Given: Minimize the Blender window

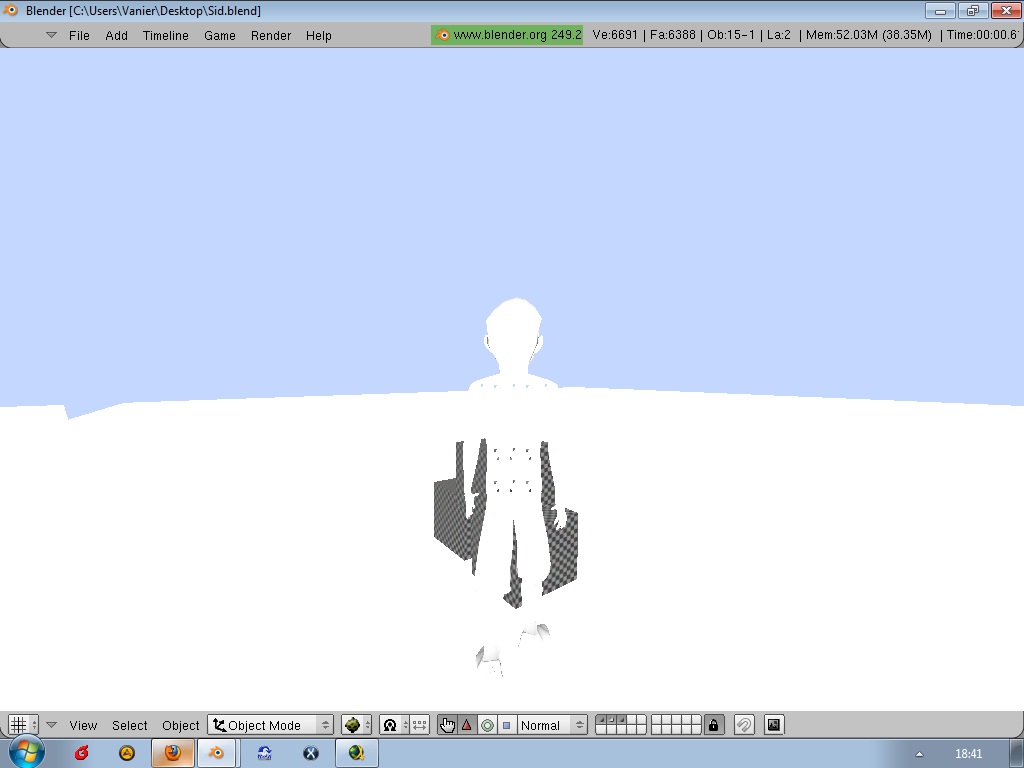Looking at the screenshot, I should click(940, 10).
